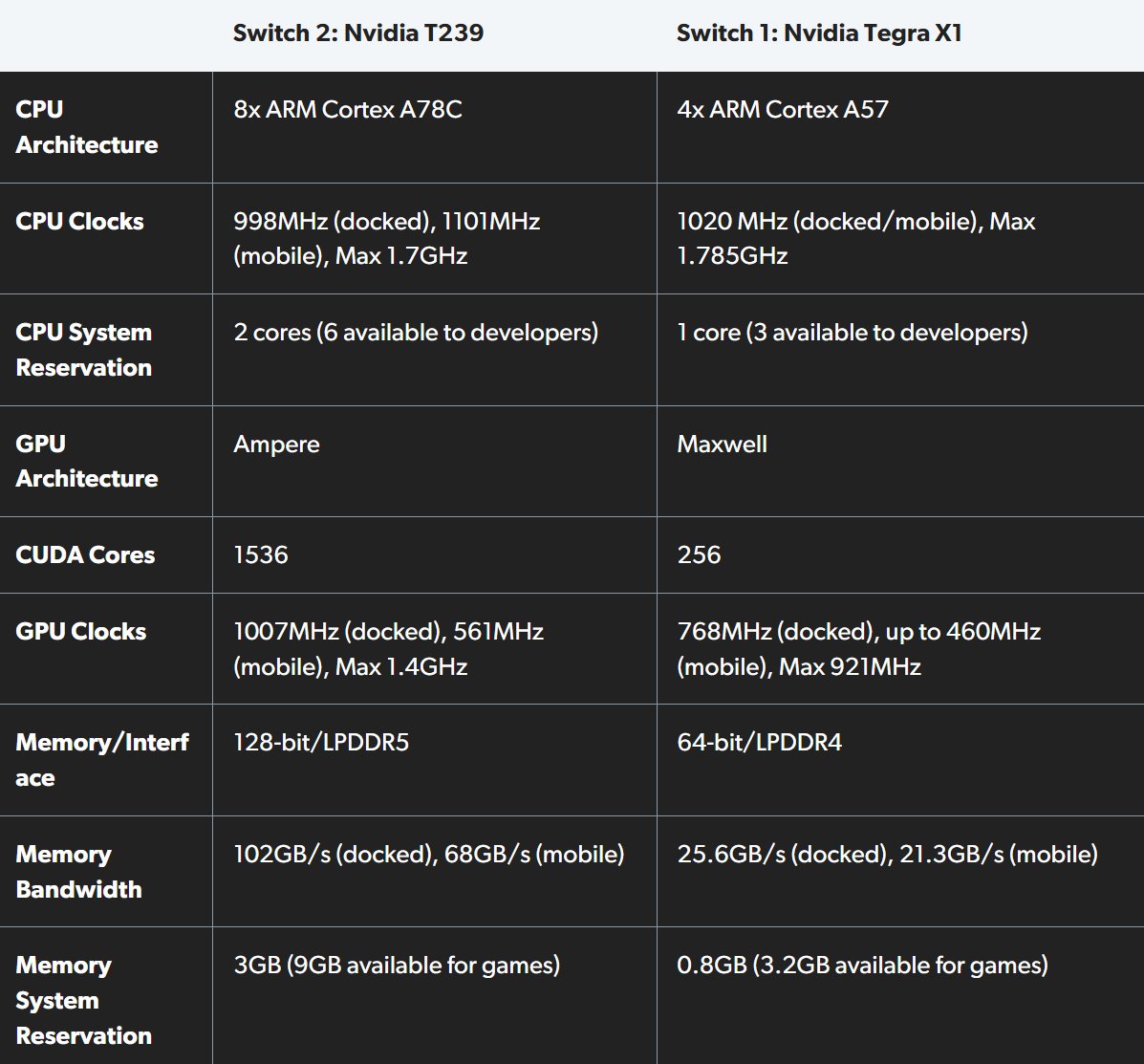1144x1064 pixels.
Task: Click '1 core (3 available to developers)'
Action: pyautogui.click(x=853, y=333)
